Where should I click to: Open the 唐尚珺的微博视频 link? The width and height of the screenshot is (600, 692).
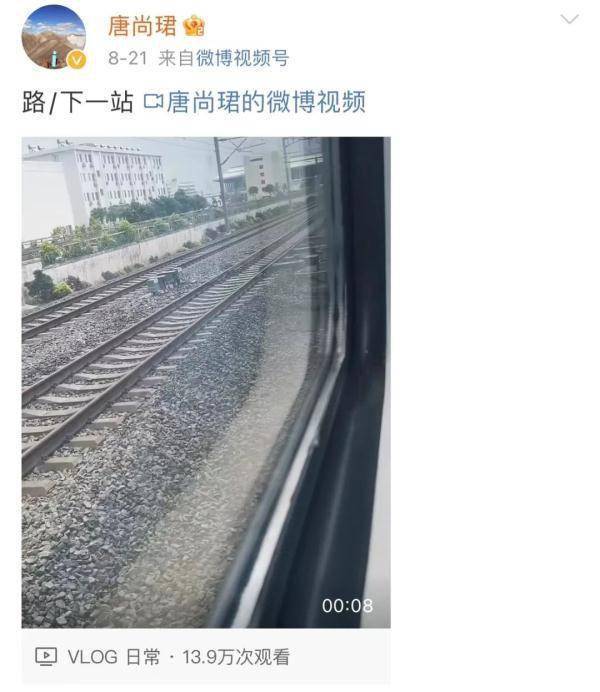[x=266, y=102]
